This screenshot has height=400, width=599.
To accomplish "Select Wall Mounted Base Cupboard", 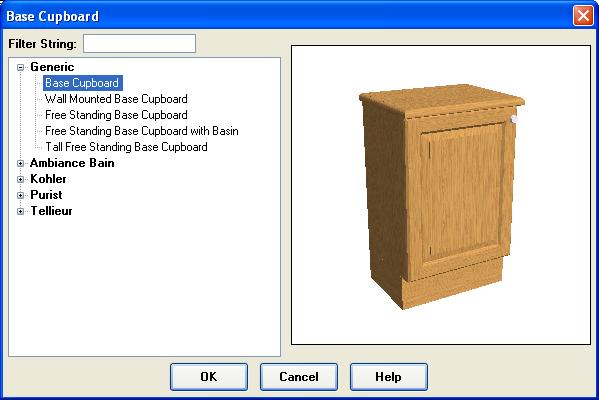I will click(116, 99).
